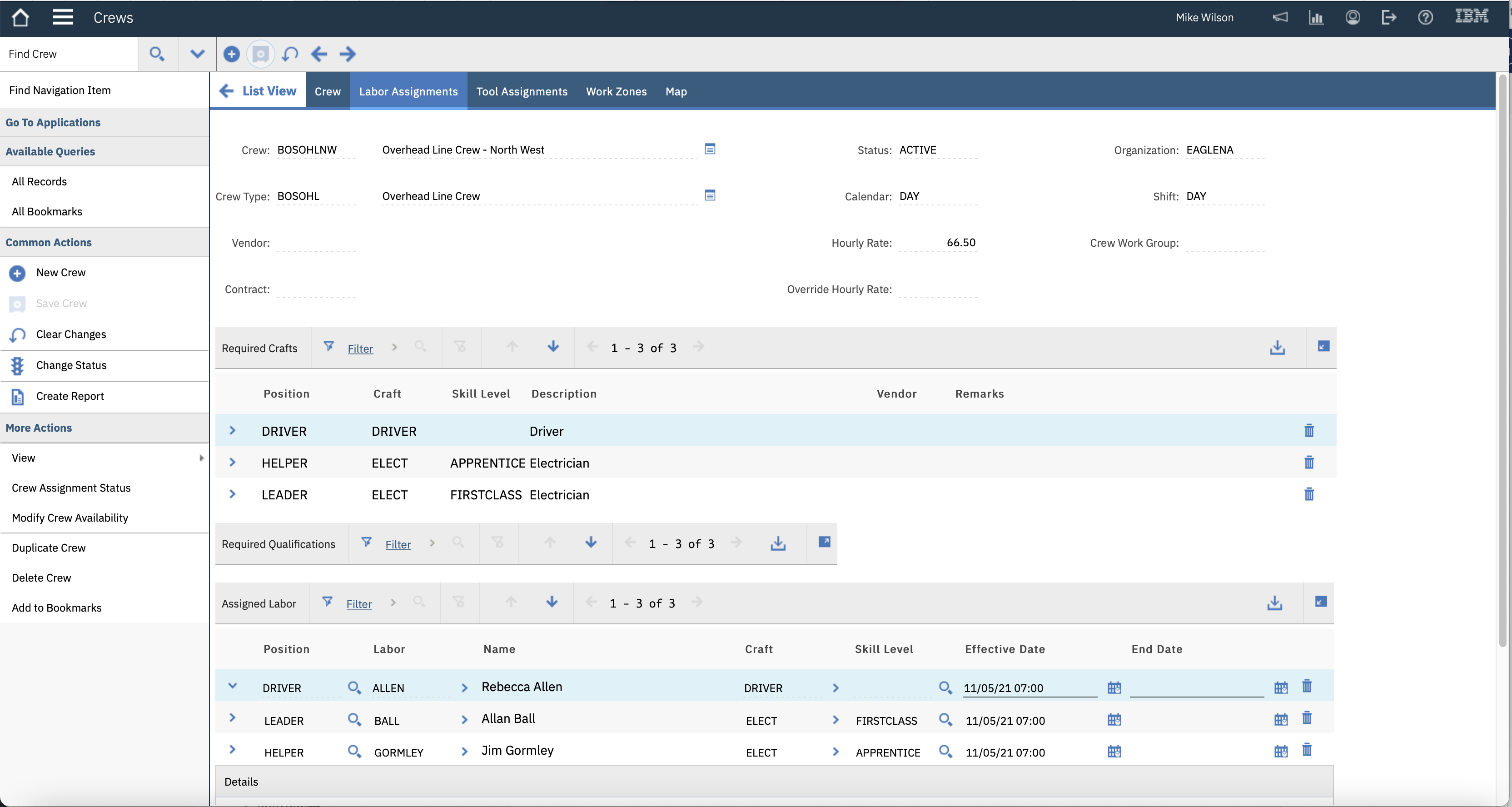Open the Work Zones tab

pyautogui.click(x=616, y=91)
